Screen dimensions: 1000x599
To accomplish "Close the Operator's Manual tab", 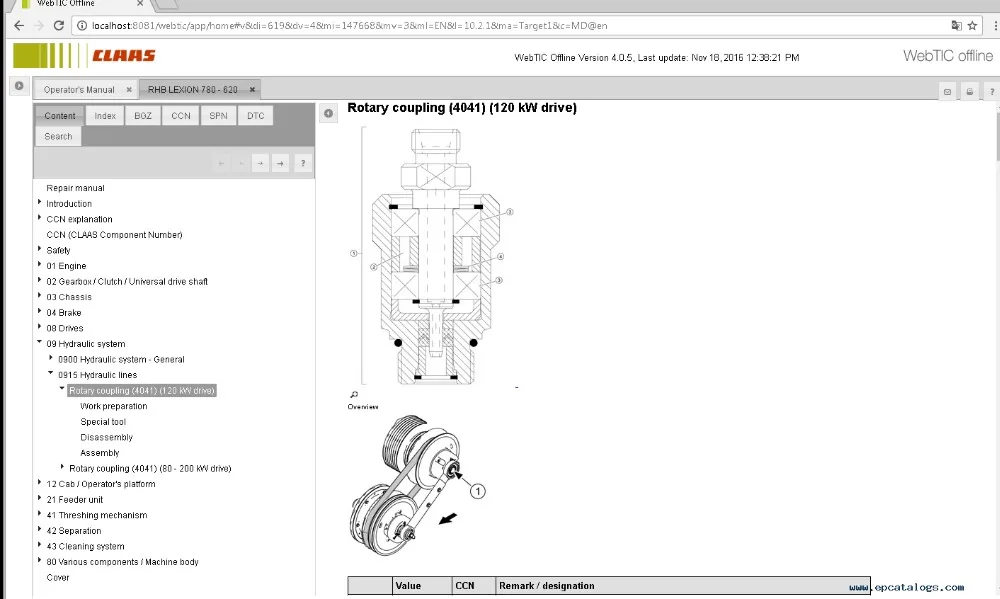I will pos(129,89).
